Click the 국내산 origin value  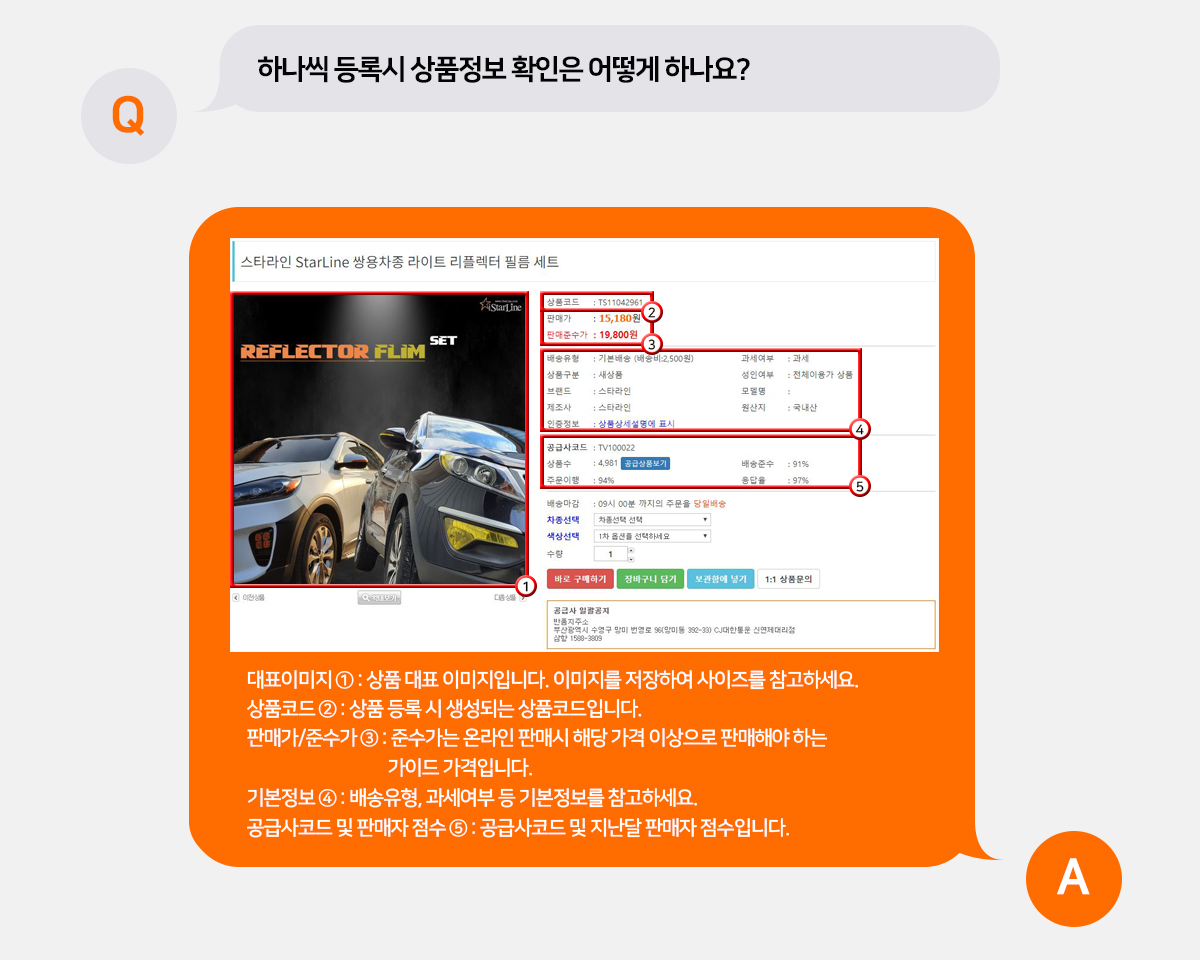[805, 408]
